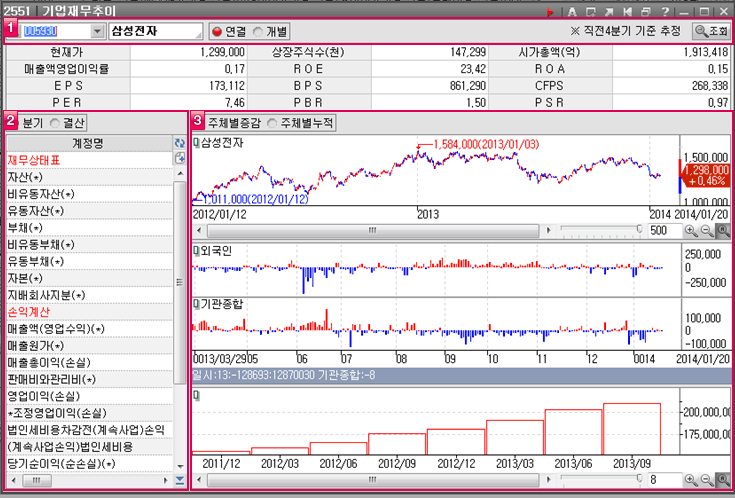Screen dimensions: 735x498
Task: Zoom in on the price chart
Action: click(x=690, y=231)
